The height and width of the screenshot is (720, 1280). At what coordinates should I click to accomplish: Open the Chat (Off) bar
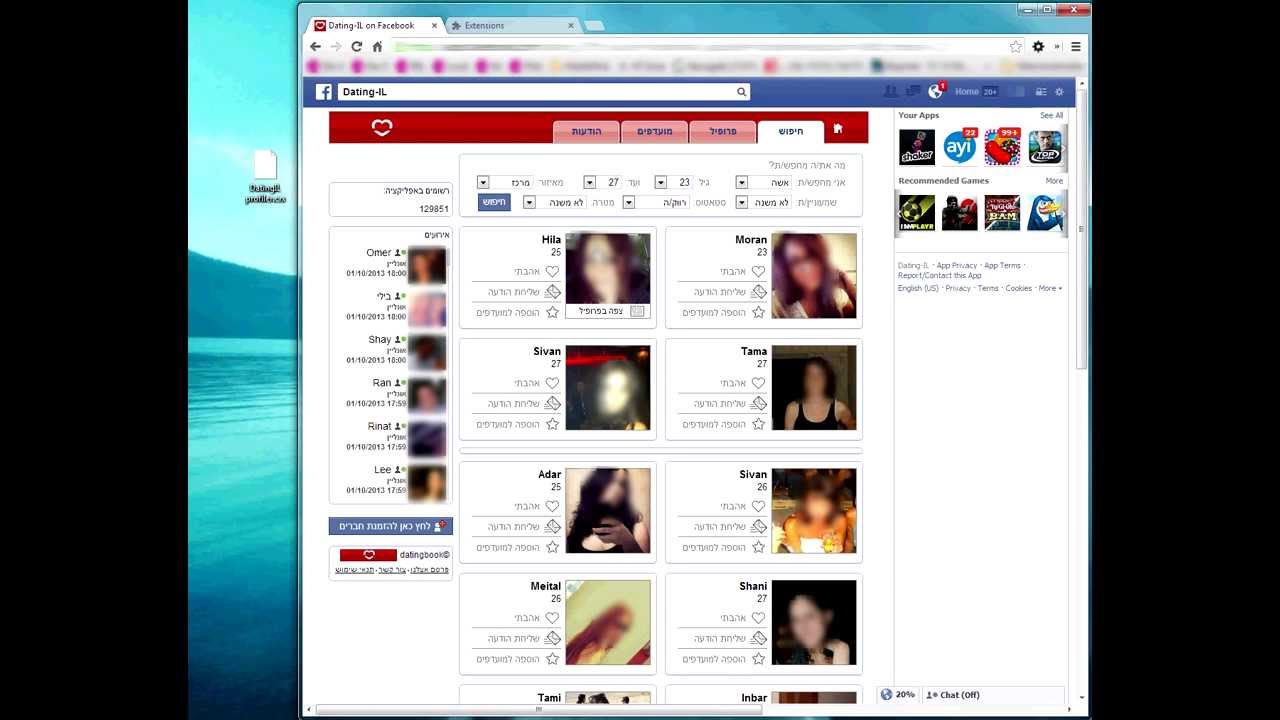[x=992, y=695]
